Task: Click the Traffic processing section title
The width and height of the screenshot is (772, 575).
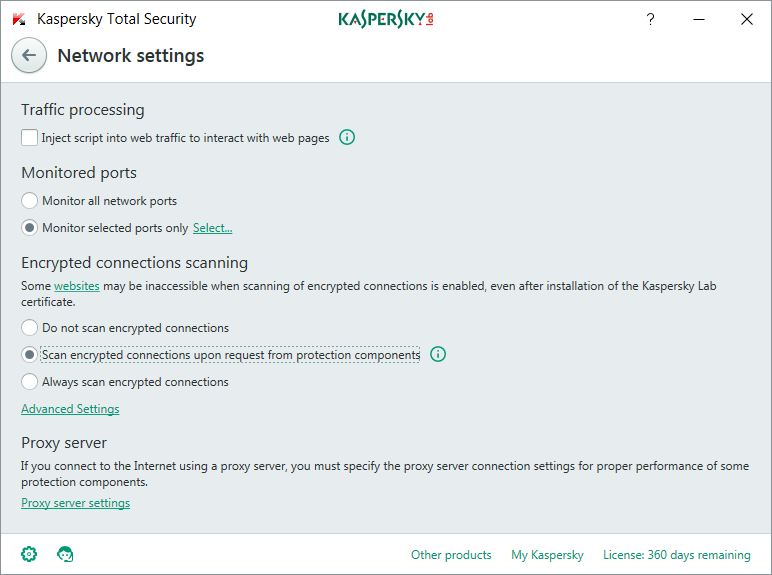Action: click(x=83, y=110)
